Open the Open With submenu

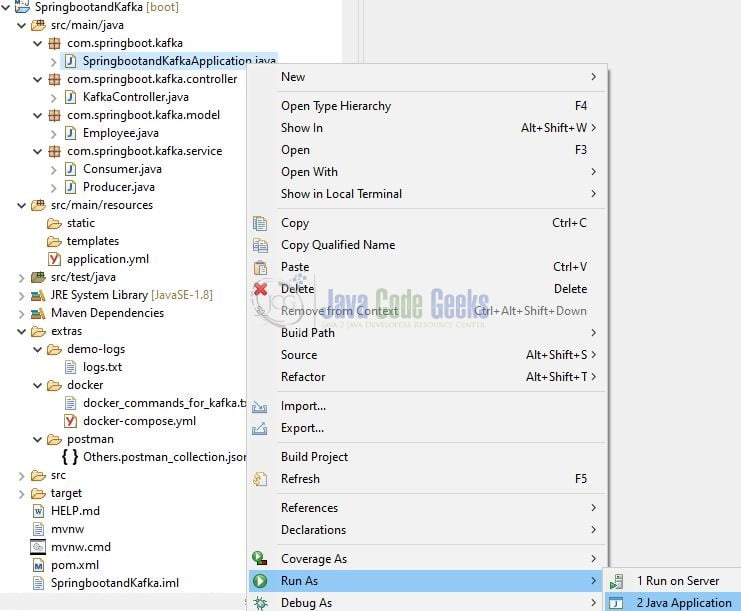[427, 172]
